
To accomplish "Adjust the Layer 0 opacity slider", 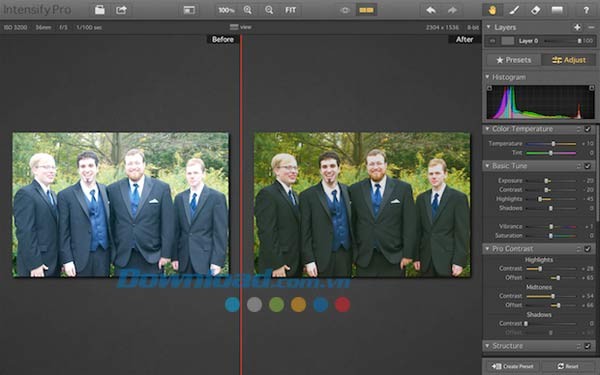I will [562, 41].
